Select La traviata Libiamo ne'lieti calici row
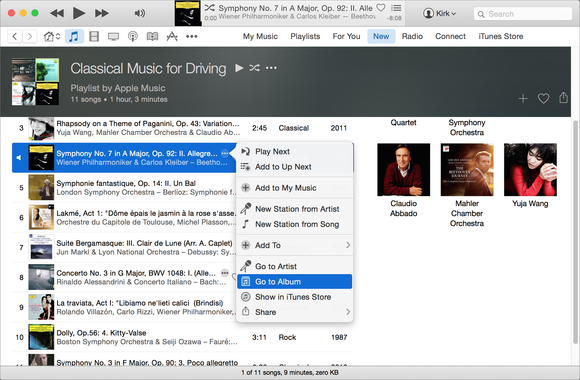 pyautogui.click(x=124, y=307)
